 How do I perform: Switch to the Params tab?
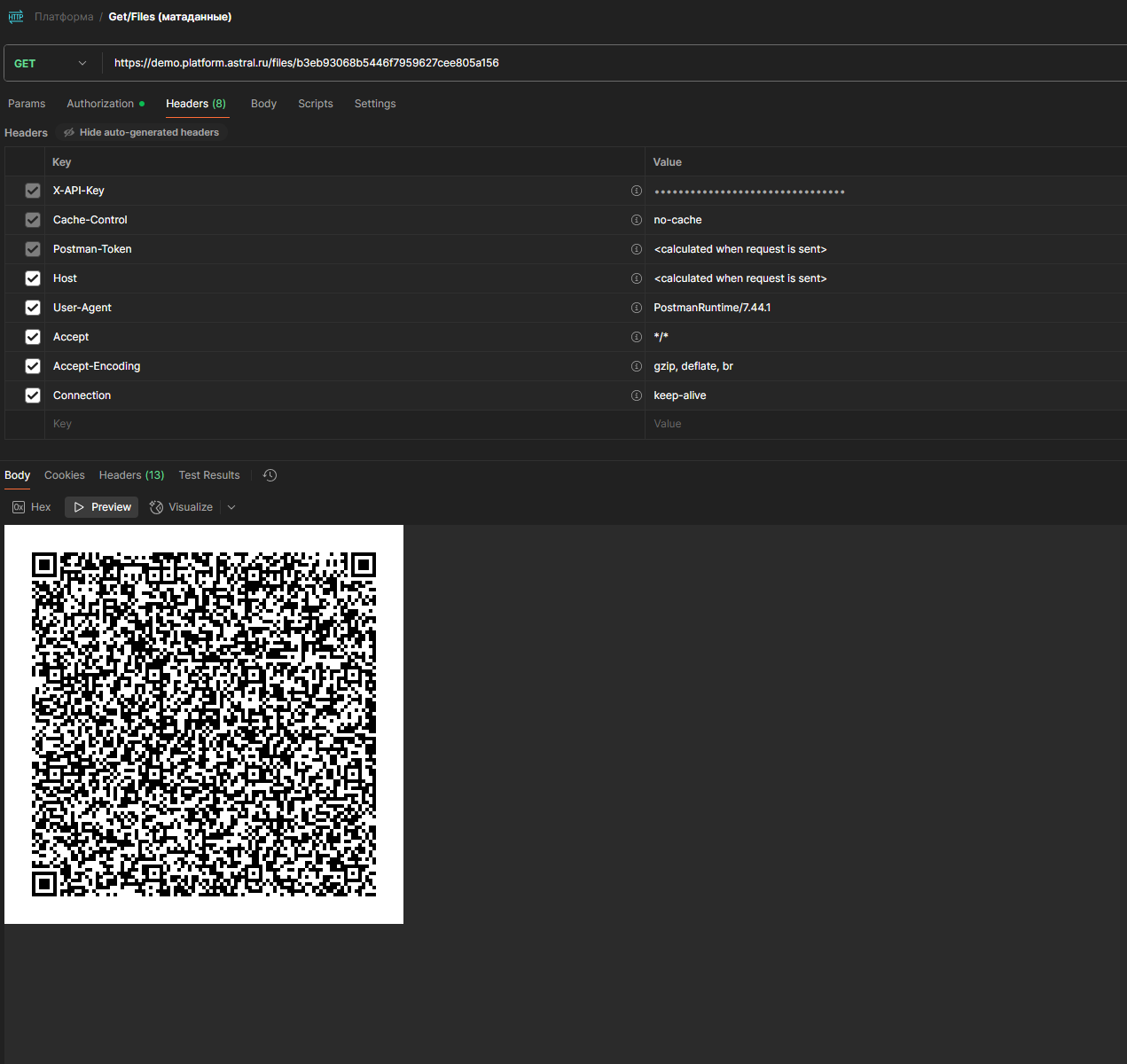click(27, 104)
